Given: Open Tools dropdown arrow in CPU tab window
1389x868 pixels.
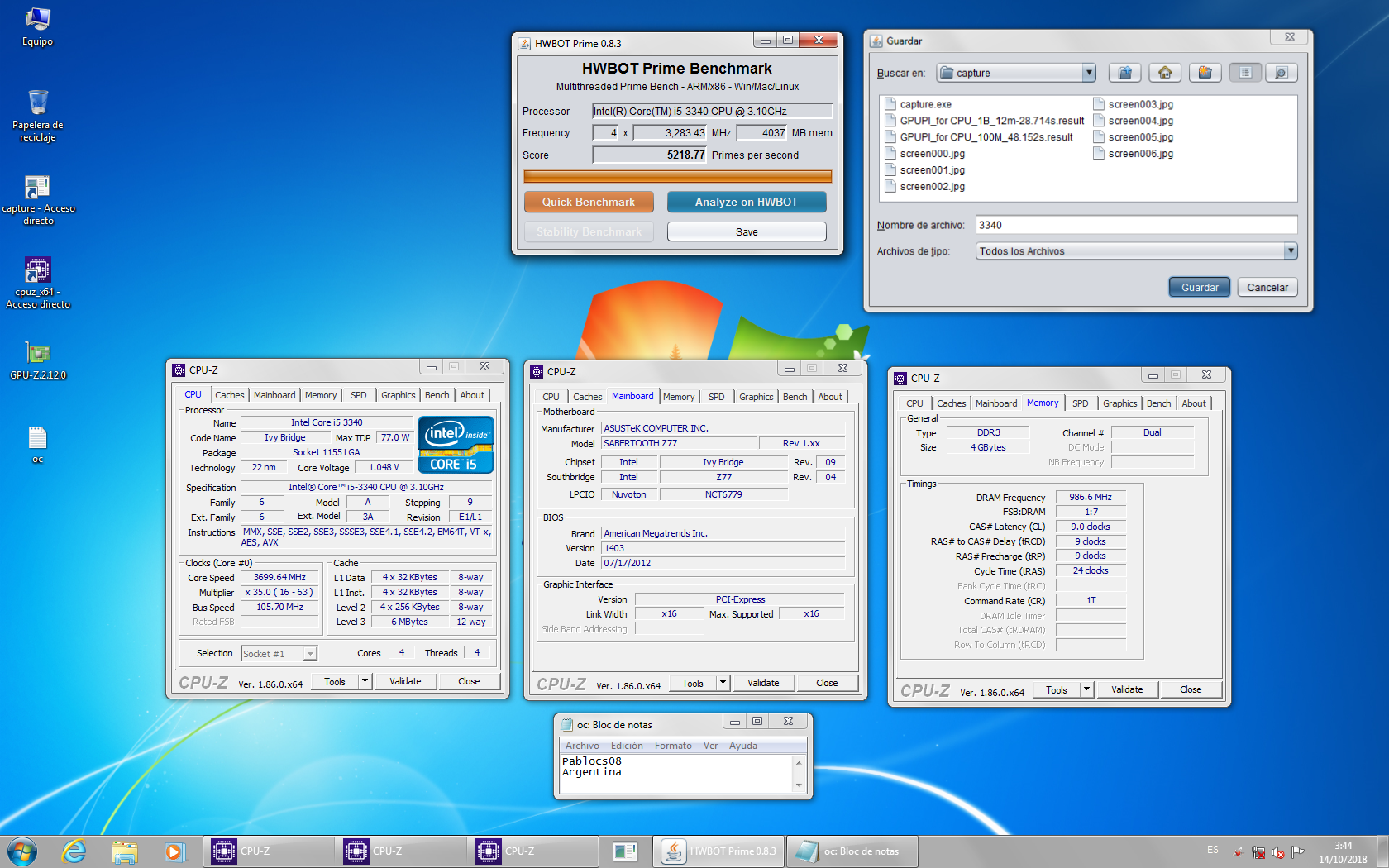Looking at the screenshot, I should coord(365,681).
